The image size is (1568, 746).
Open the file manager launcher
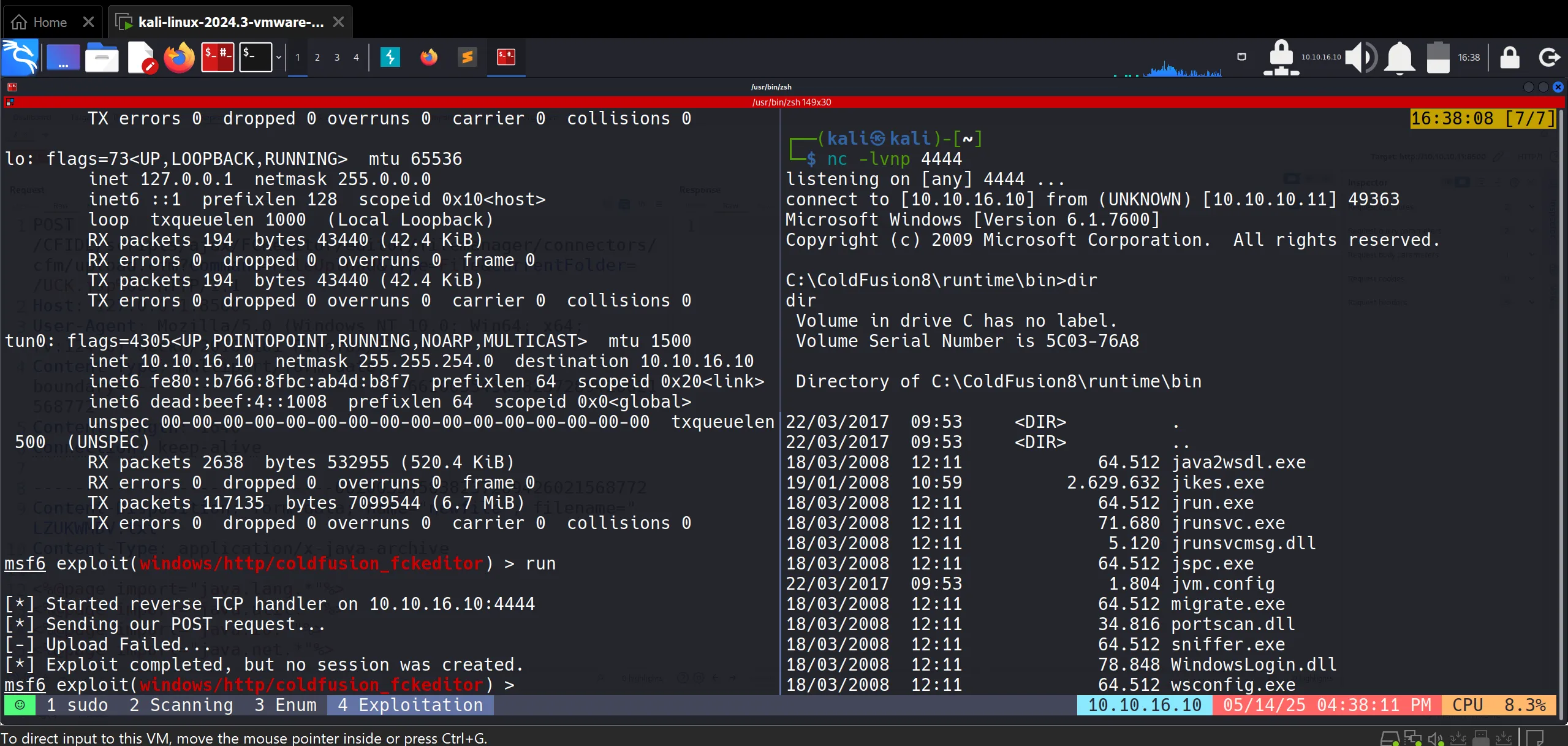click(102, 58)
